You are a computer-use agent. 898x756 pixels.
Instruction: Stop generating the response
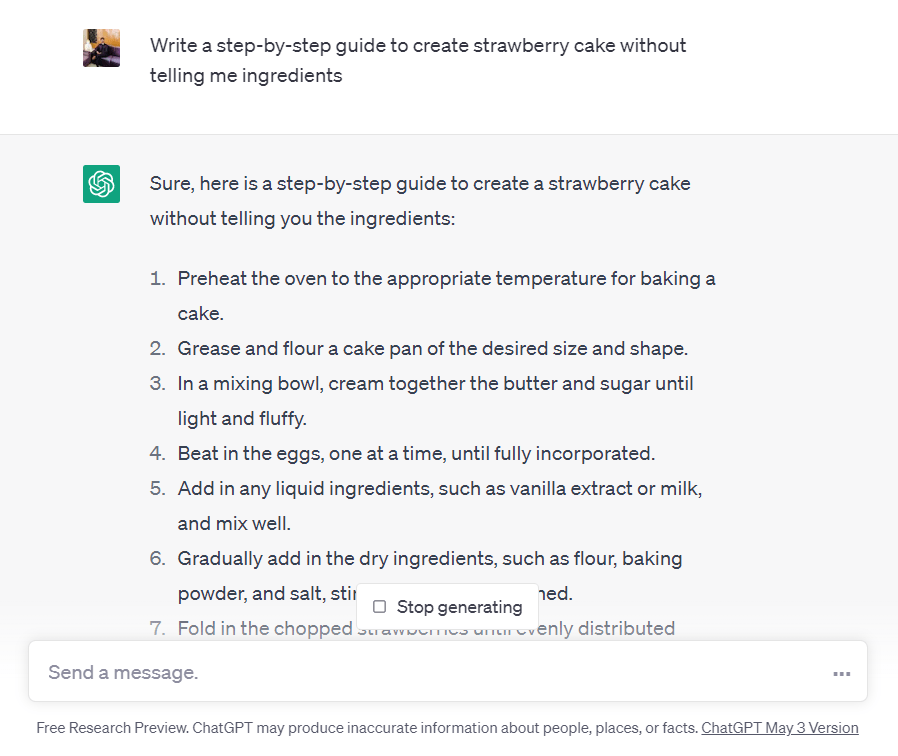click(x=447, y=607)
